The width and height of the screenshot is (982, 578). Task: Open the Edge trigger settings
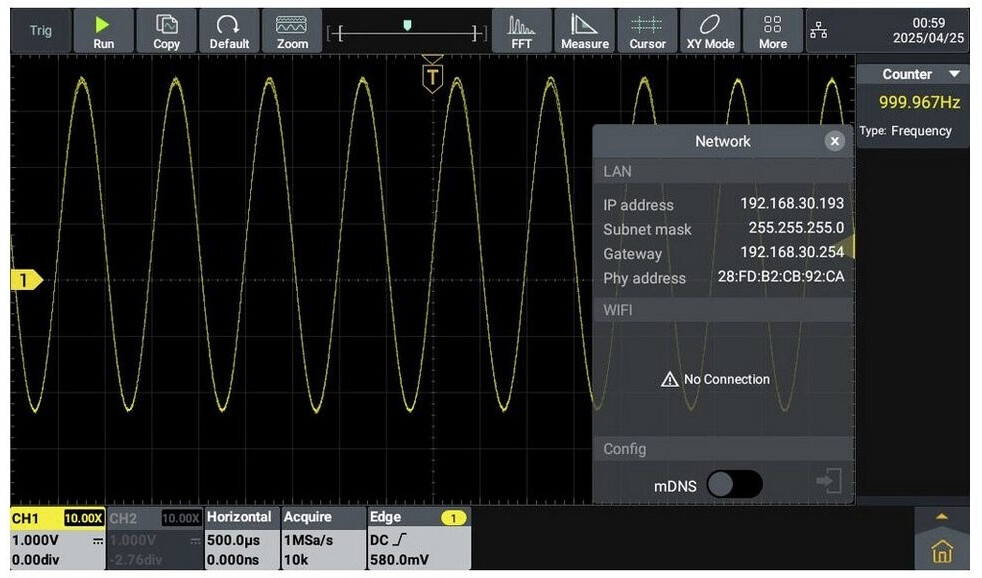[417, 538]
